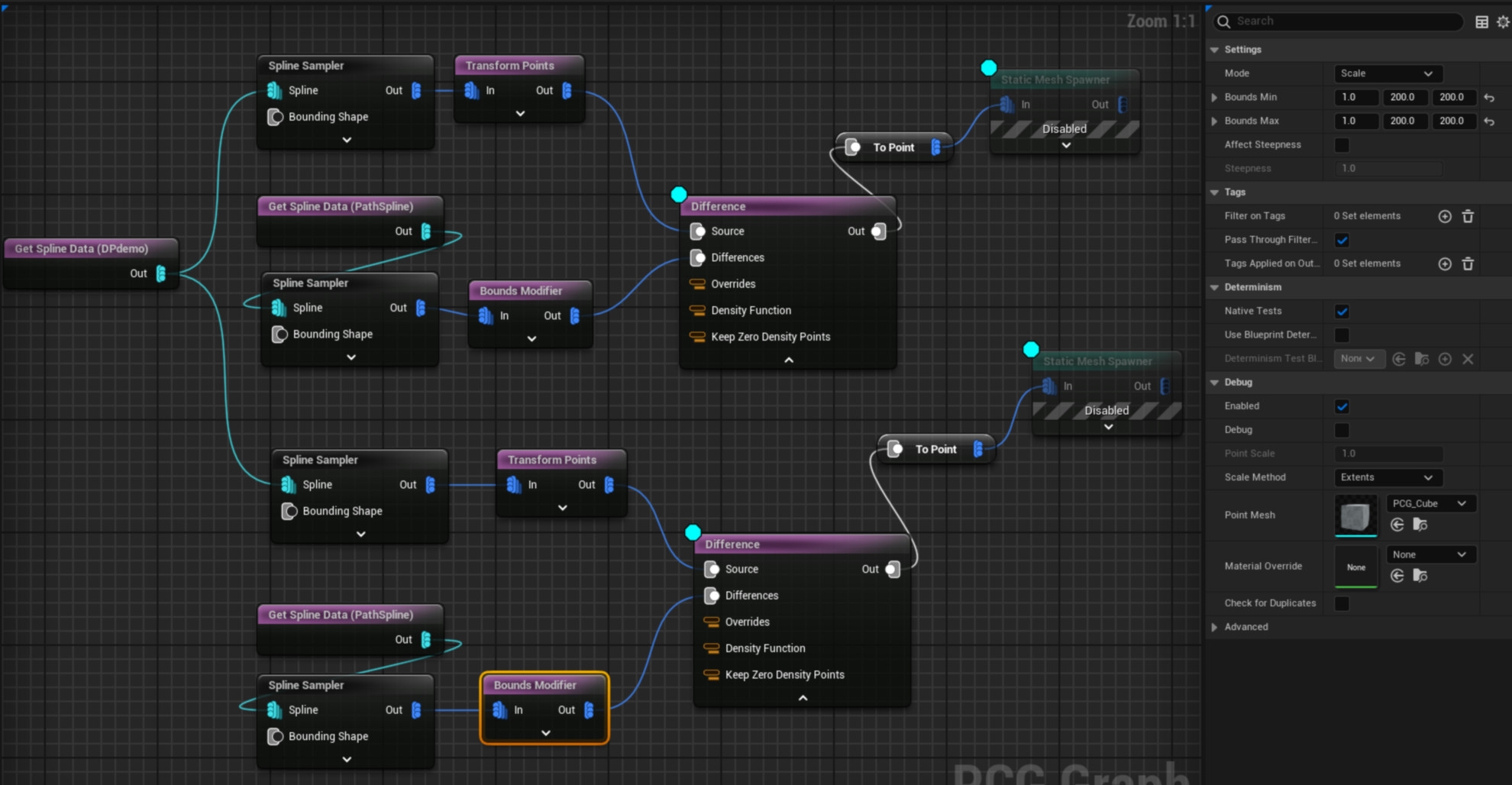Reset Bounds Min to default value
Screen dimensions: 1512x785
tap(1489, 98)
